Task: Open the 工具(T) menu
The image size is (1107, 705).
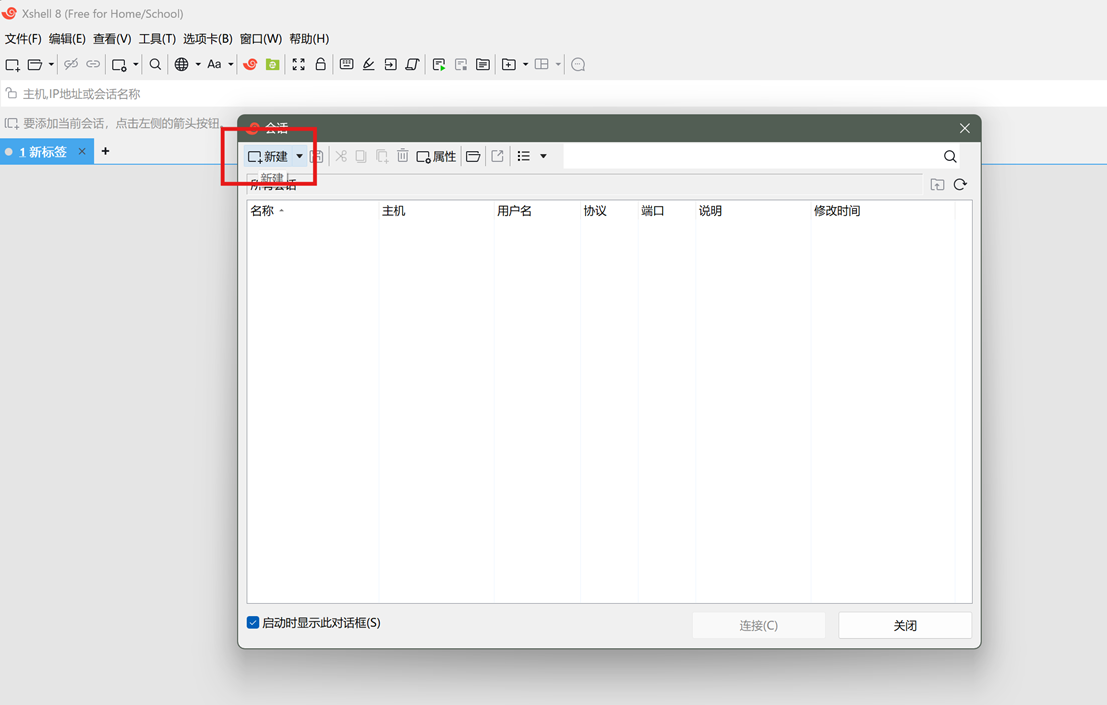Action: coord(157,39)
